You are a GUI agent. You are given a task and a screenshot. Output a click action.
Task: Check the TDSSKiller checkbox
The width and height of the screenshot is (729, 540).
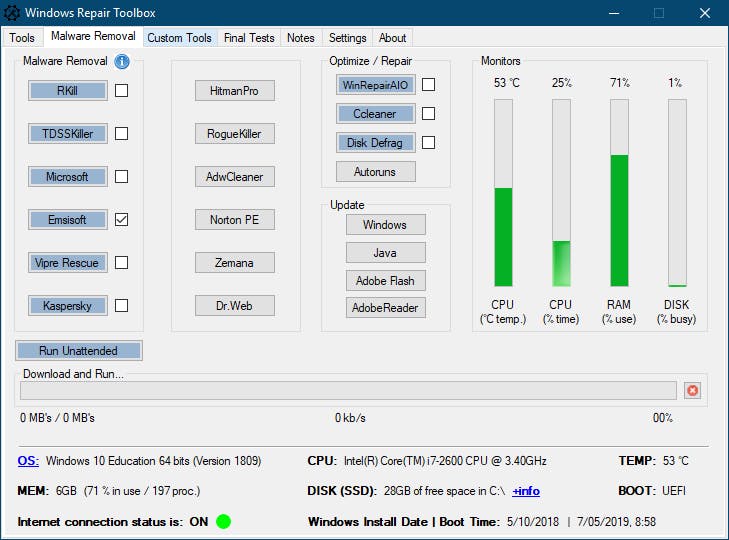pyautogui.click(x=121, y=133)
